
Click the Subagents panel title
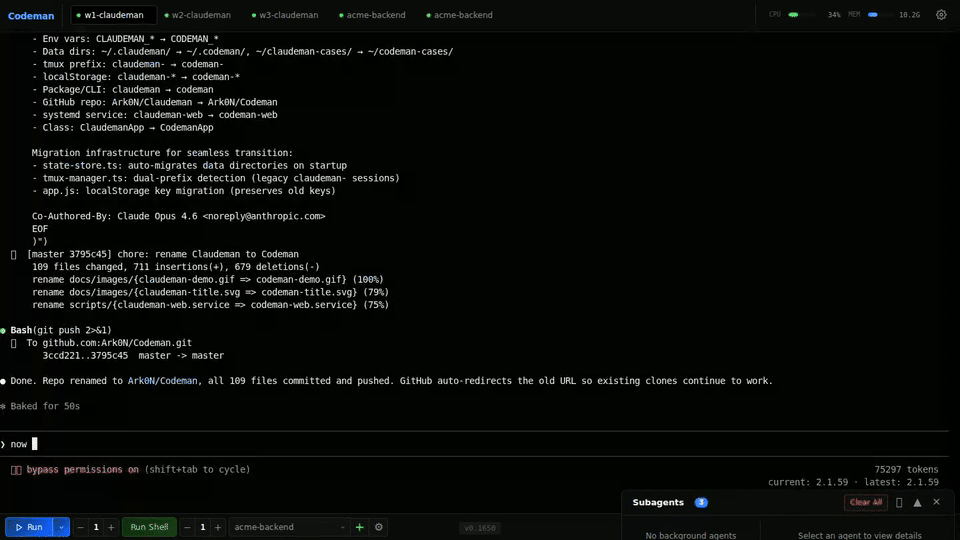tap(658, 502)
